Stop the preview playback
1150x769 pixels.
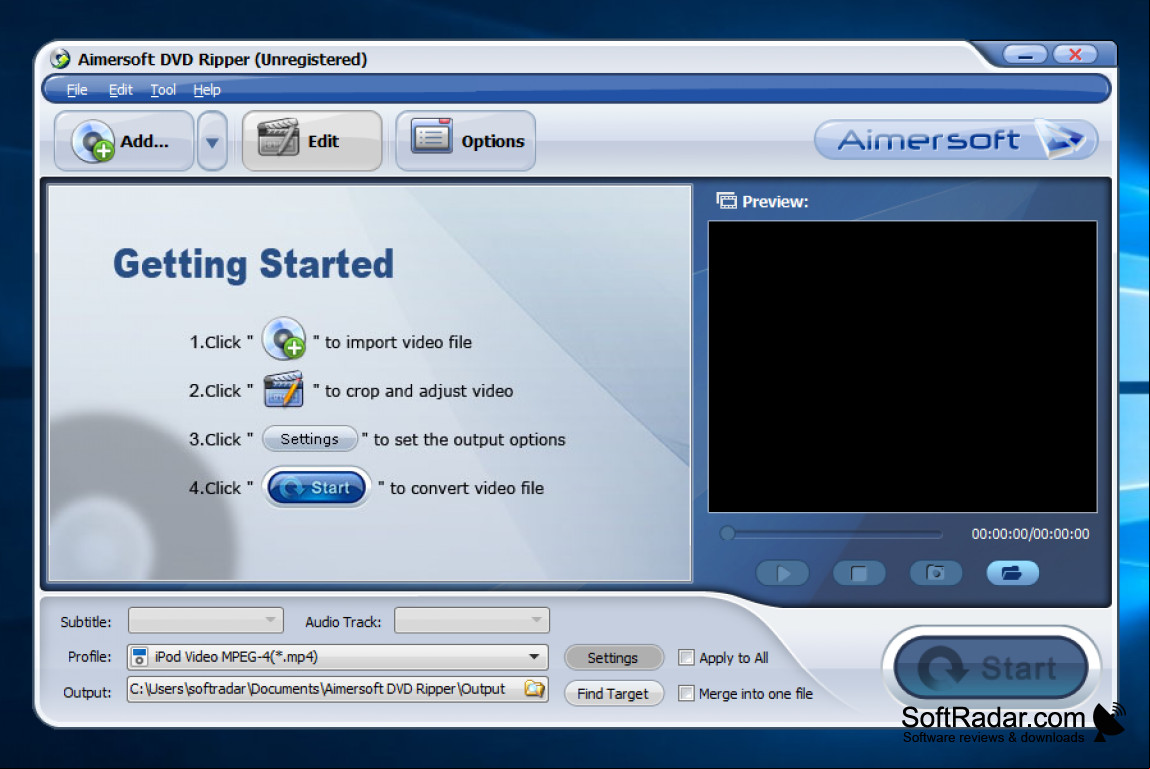(859, 573)
